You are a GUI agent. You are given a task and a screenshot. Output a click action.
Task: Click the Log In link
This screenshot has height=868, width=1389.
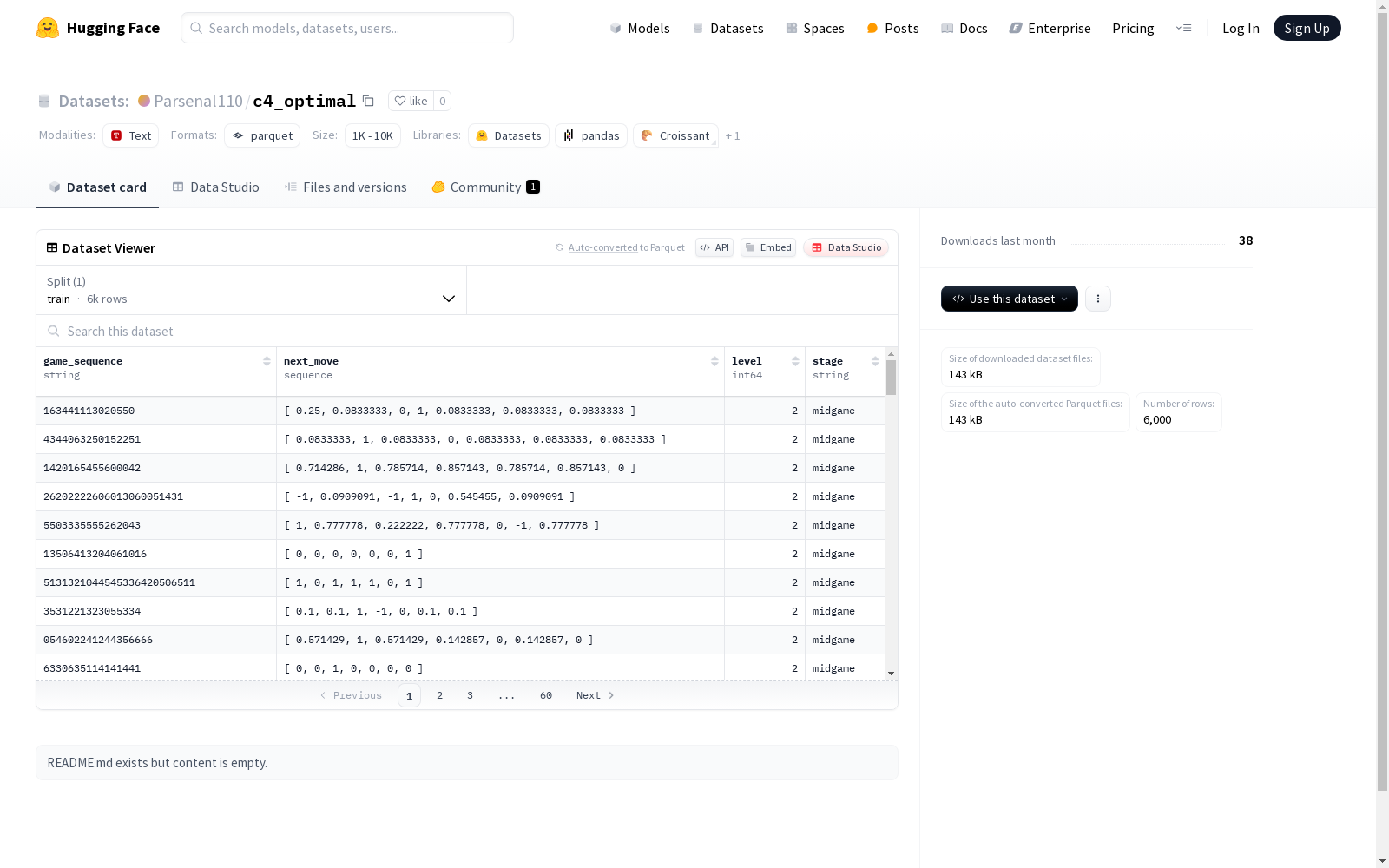click(1241, 28)
